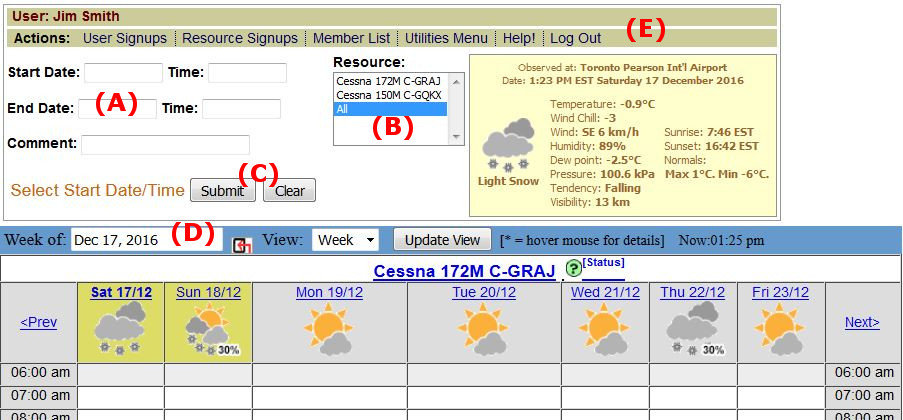
Task: Click the Clear button
Action: click(x=290, y=191)
